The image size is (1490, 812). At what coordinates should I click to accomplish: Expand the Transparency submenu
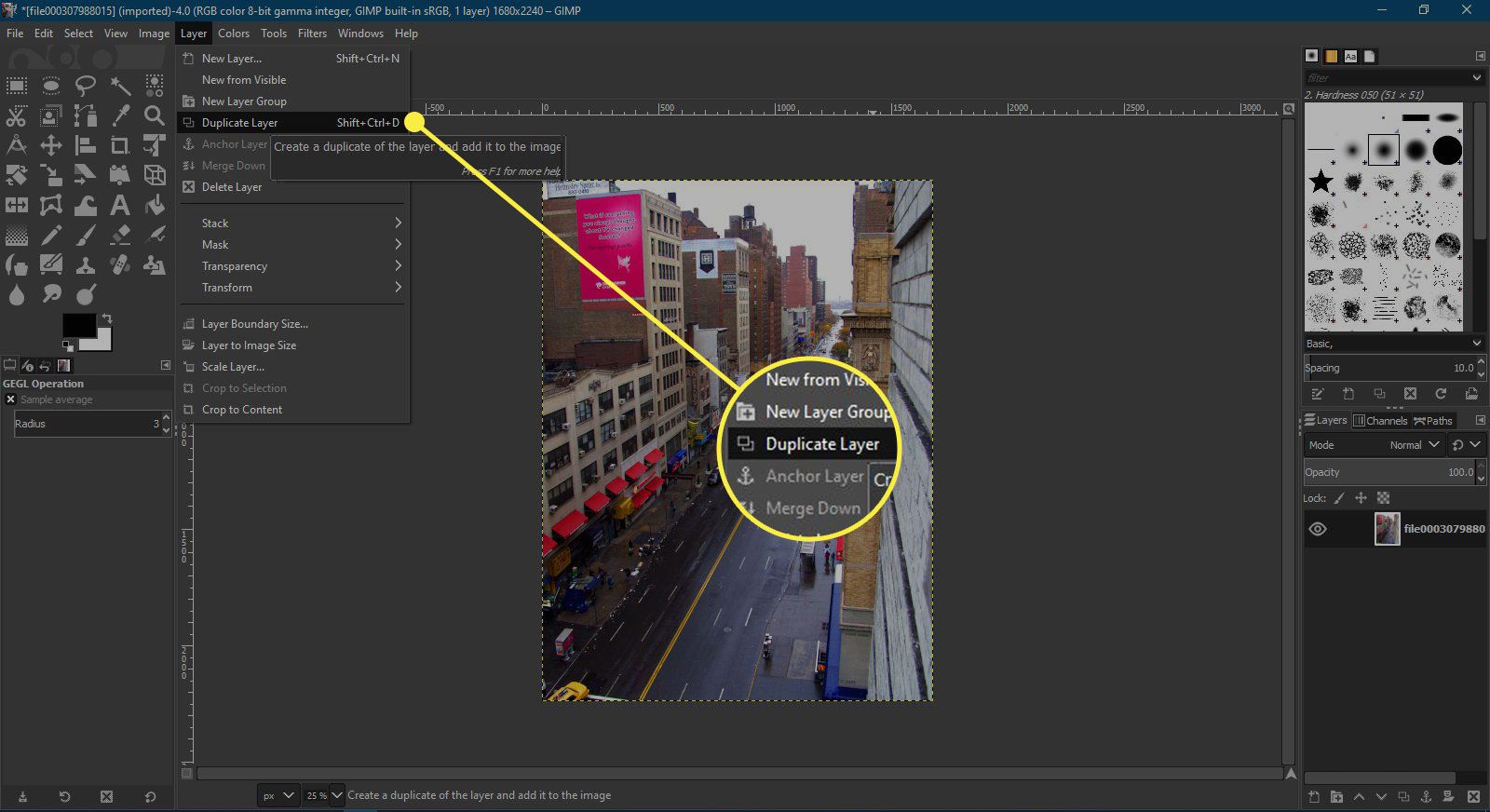pyautogui.click(x=293, y=266)
